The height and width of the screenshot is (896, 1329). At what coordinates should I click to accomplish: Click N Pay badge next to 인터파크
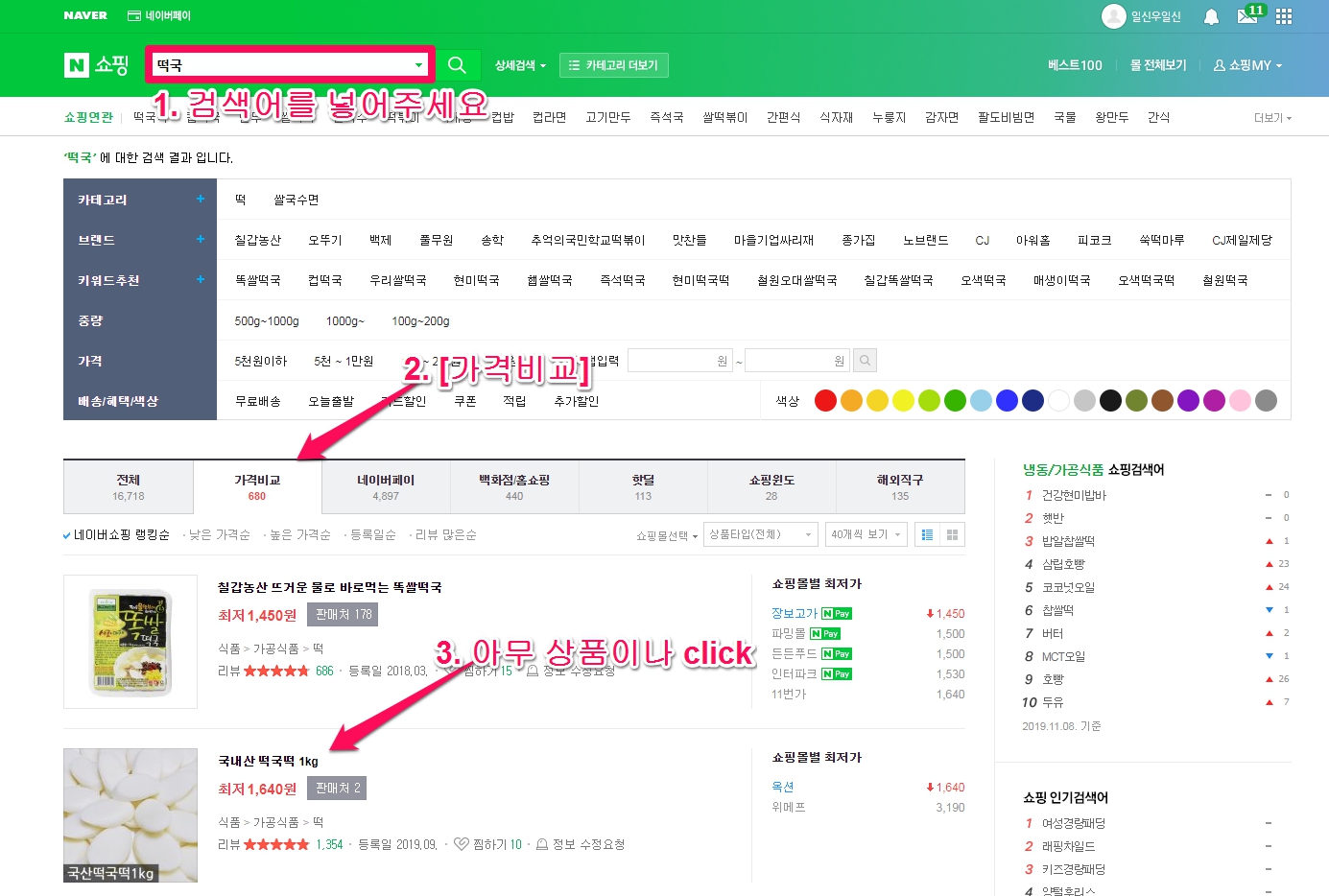pyautogui.click(x=837, y=674)
